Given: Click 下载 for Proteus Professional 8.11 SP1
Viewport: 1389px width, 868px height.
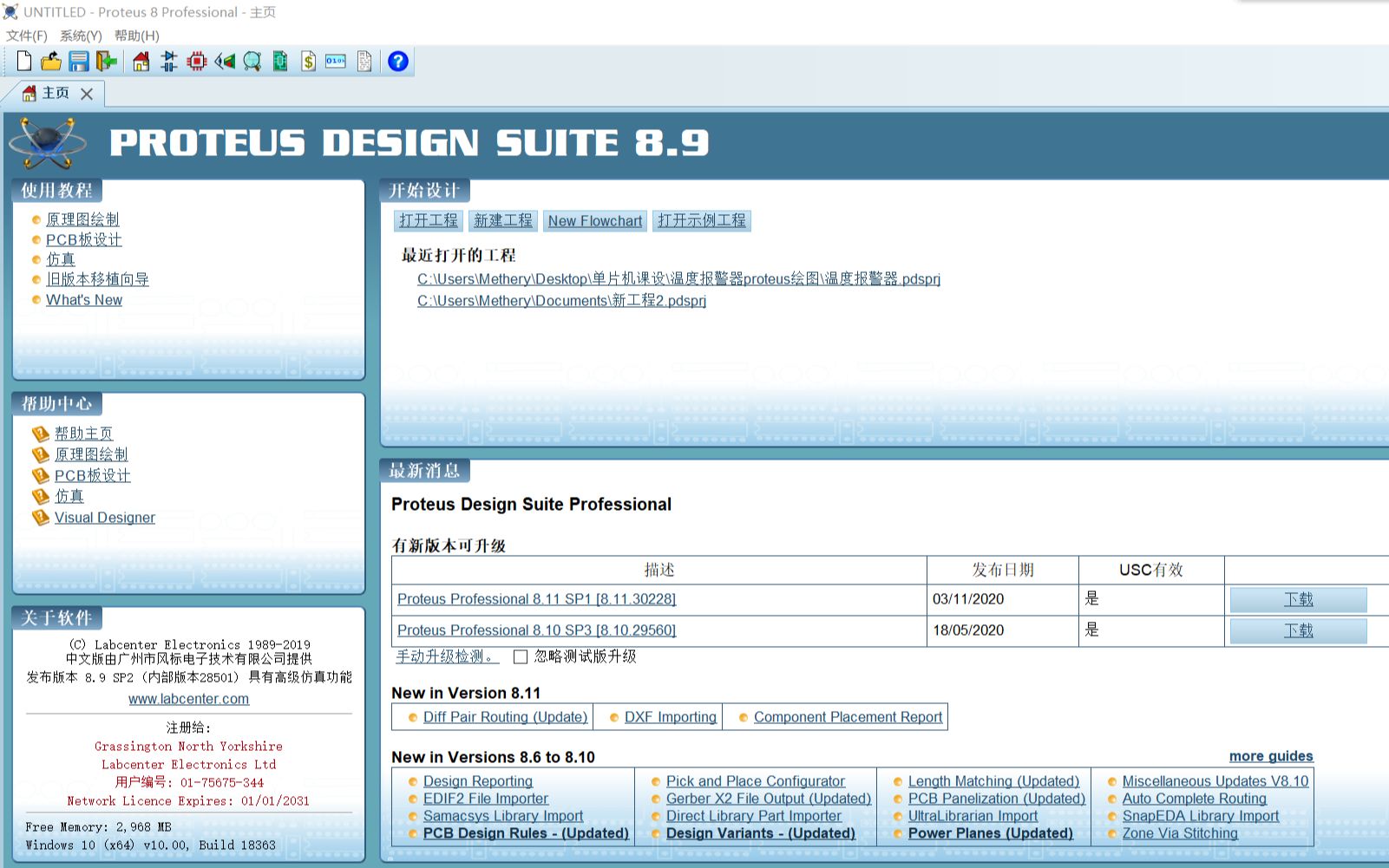Looking at the screenshot, I should (x=1299, y=599).
